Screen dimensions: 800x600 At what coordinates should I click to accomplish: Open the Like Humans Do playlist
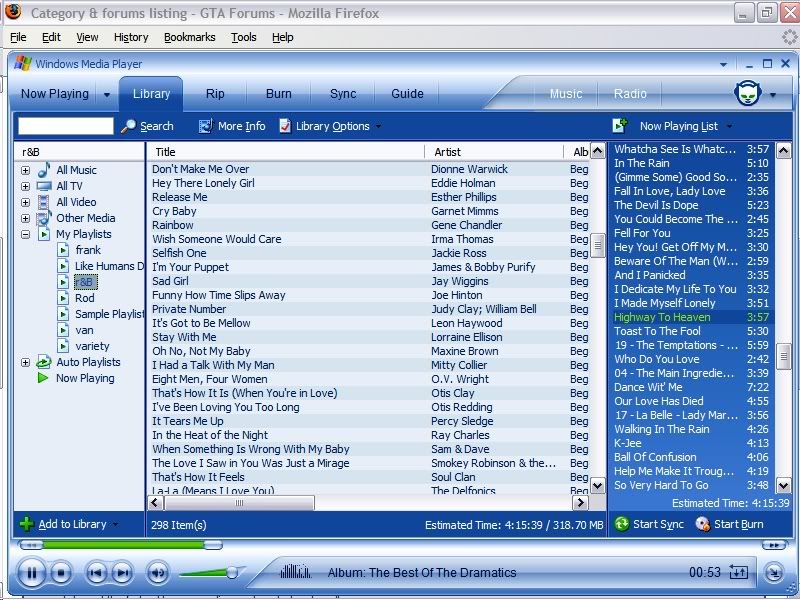[x=109, y=266]
